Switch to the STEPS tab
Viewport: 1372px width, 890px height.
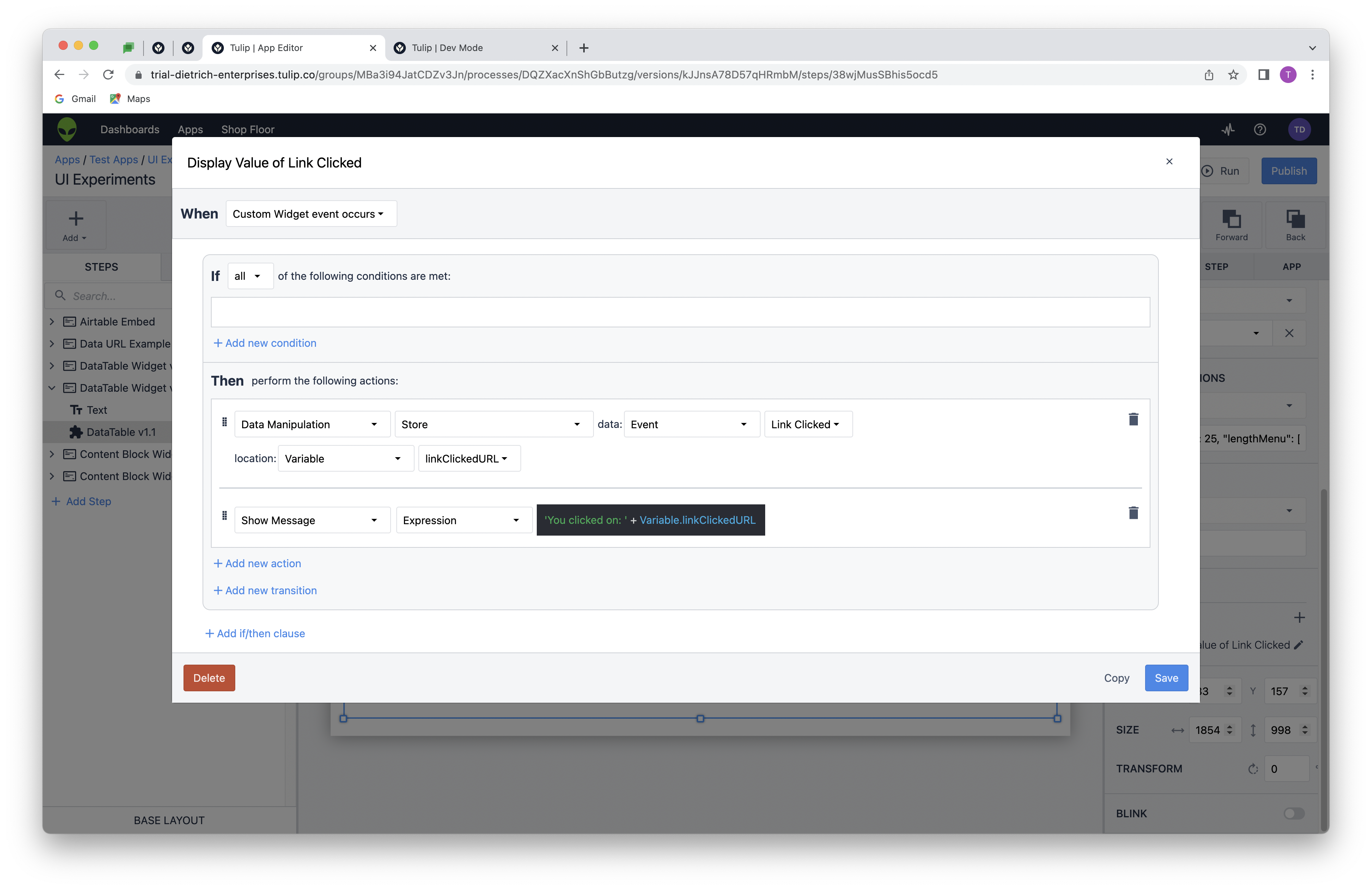[x=102, y=267]
